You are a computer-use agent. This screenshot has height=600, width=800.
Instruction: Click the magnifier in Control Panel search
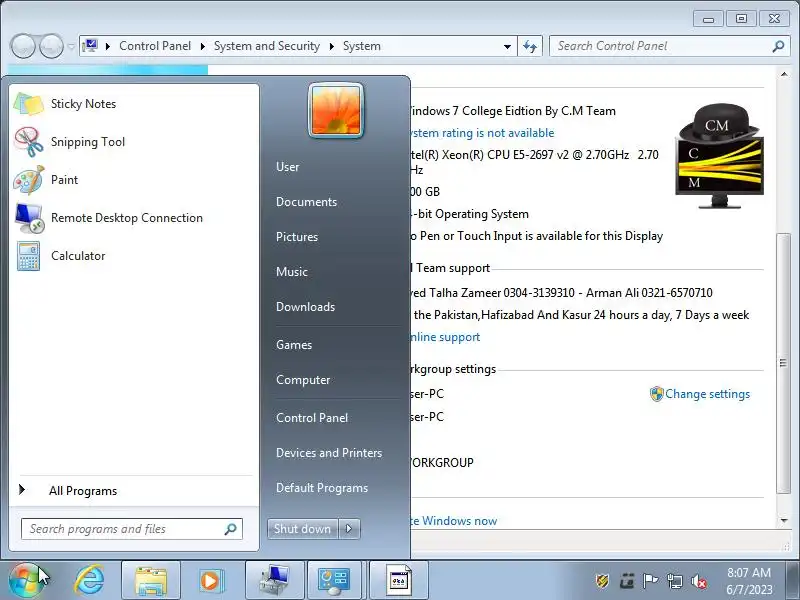778,46
